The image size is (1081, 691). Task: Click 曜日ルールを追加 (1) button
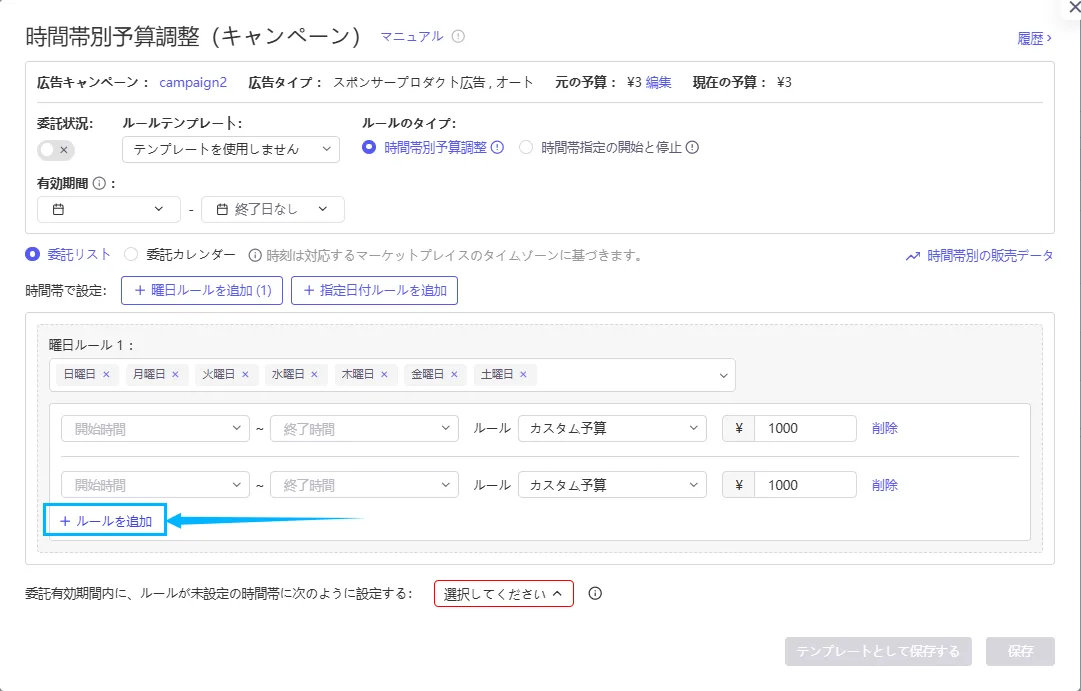[202, 290]
